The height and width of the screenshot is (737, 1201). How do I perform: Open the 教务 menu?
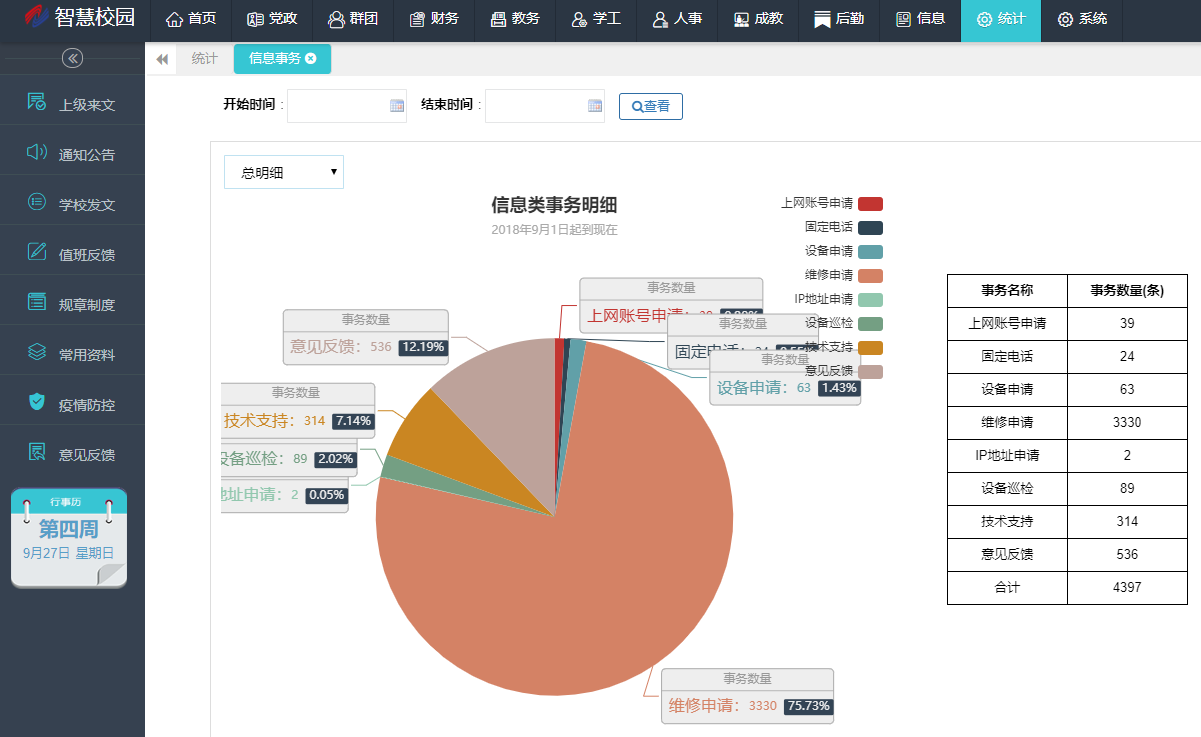(x=515, y=19)
